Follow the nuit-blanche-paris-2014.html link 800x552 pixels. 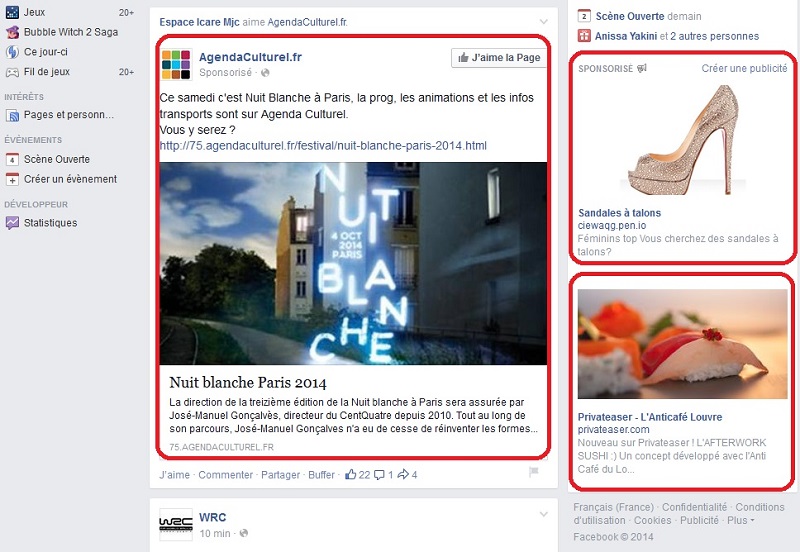tap(323, 146)
